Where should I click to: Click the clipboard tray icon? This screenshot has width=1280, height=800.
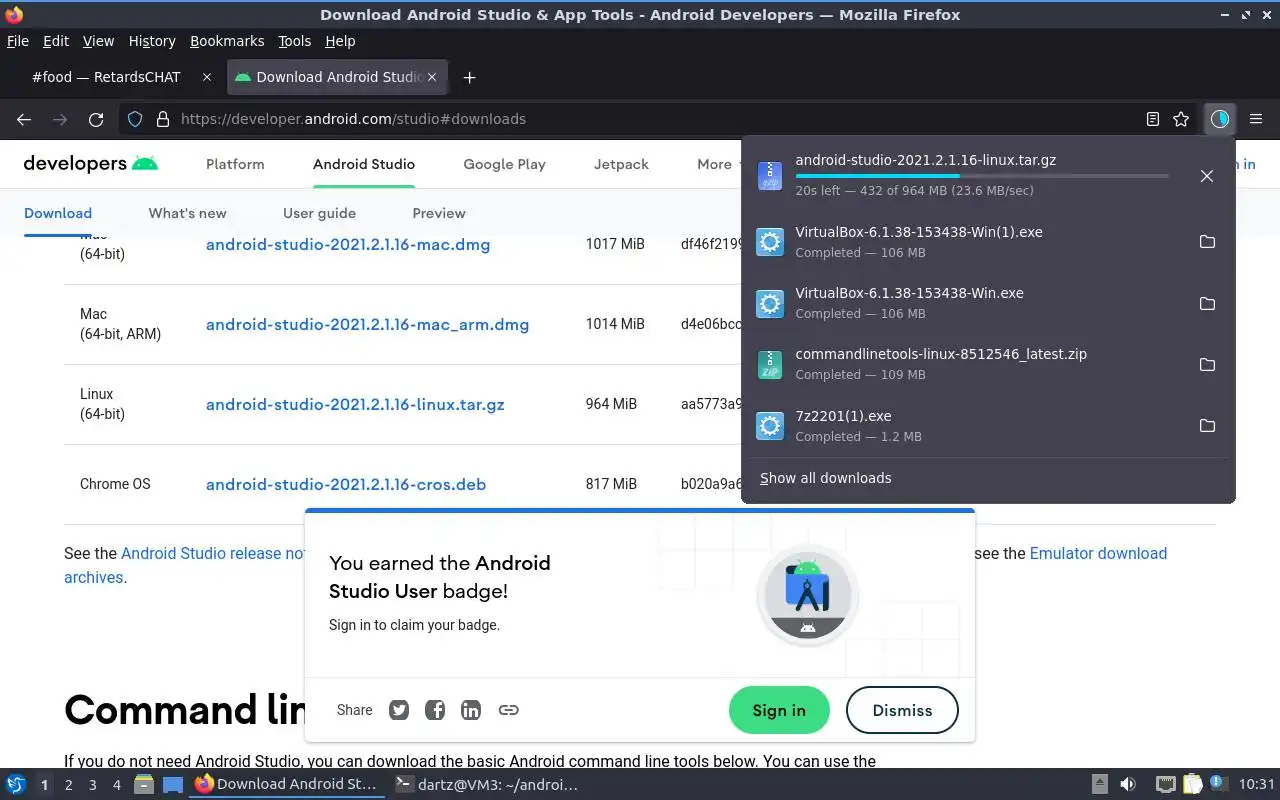(1193, 785)
